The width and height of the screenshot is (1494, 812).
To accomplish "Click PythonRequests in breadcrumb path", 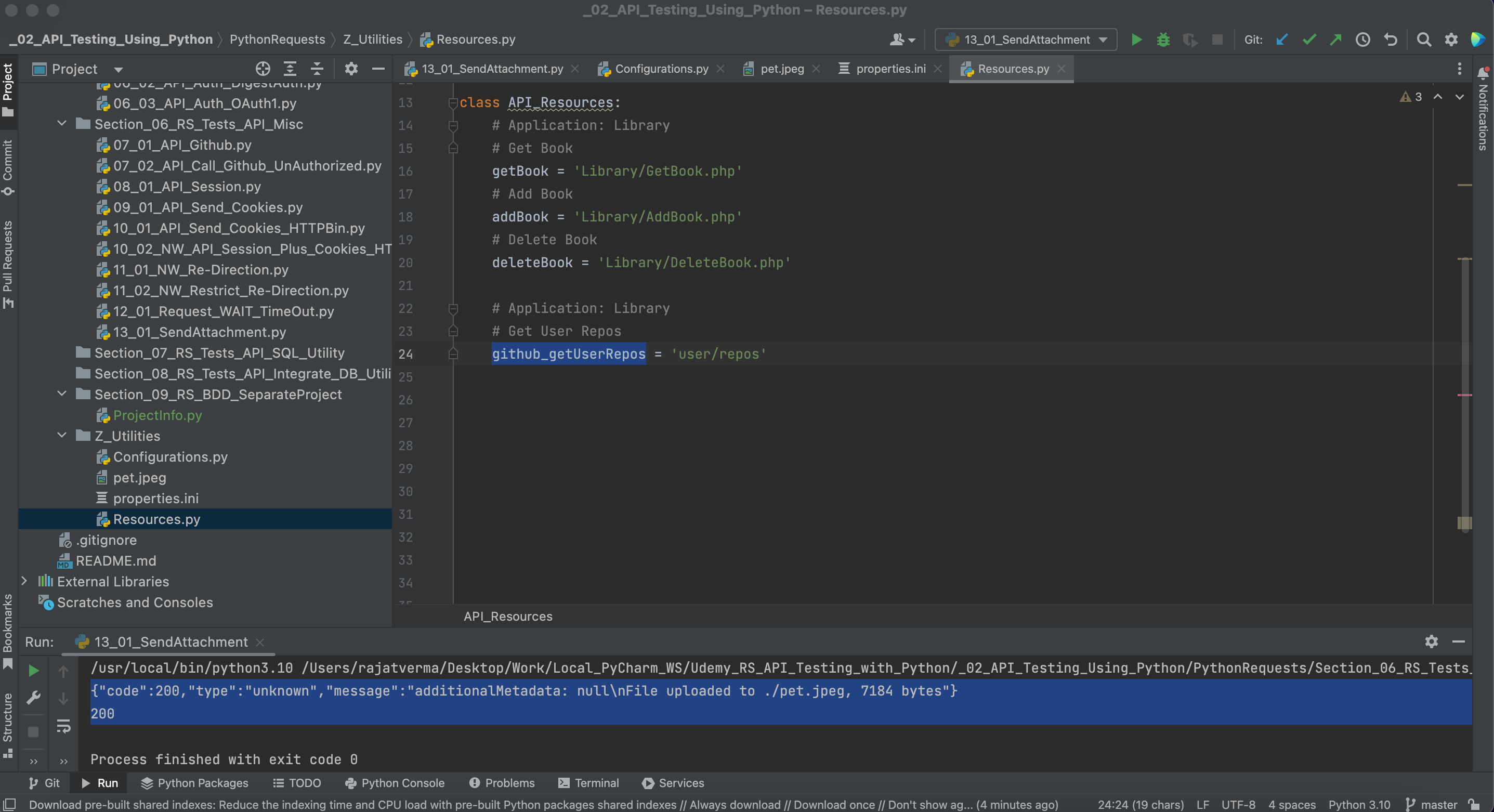I will [x=277, y=39].
